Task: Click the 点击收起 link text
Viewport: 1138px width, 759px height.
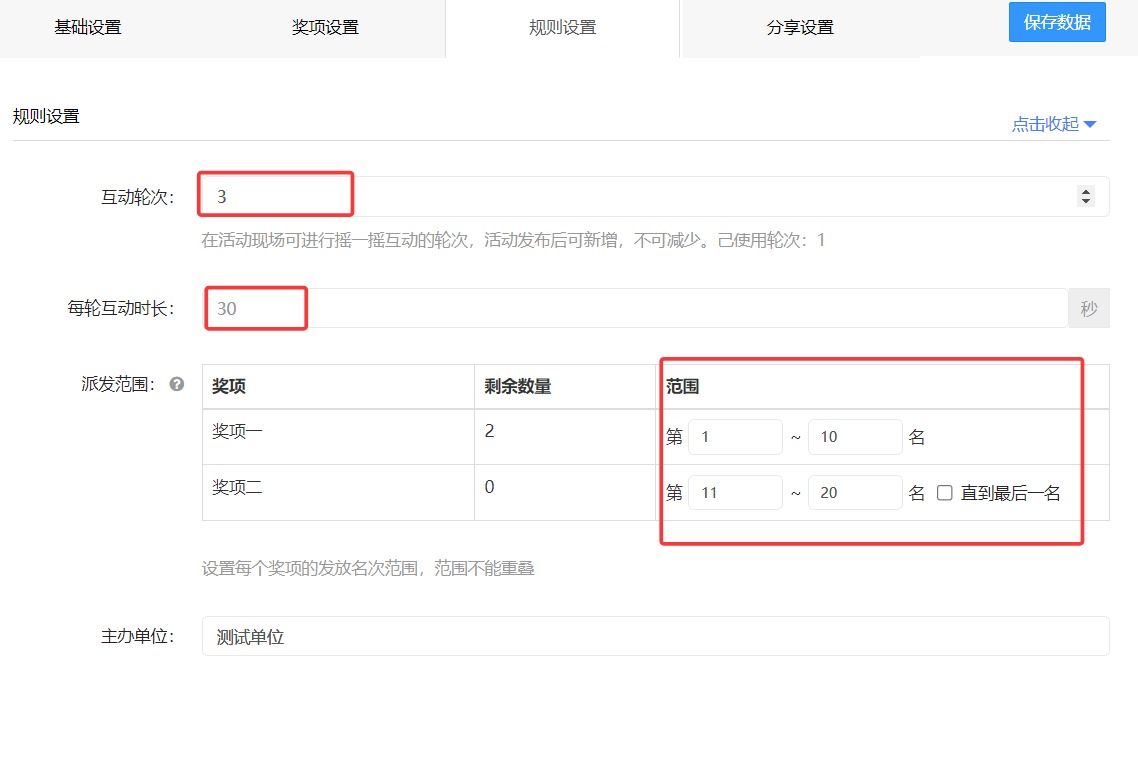Action: (x=1045, y=124)
